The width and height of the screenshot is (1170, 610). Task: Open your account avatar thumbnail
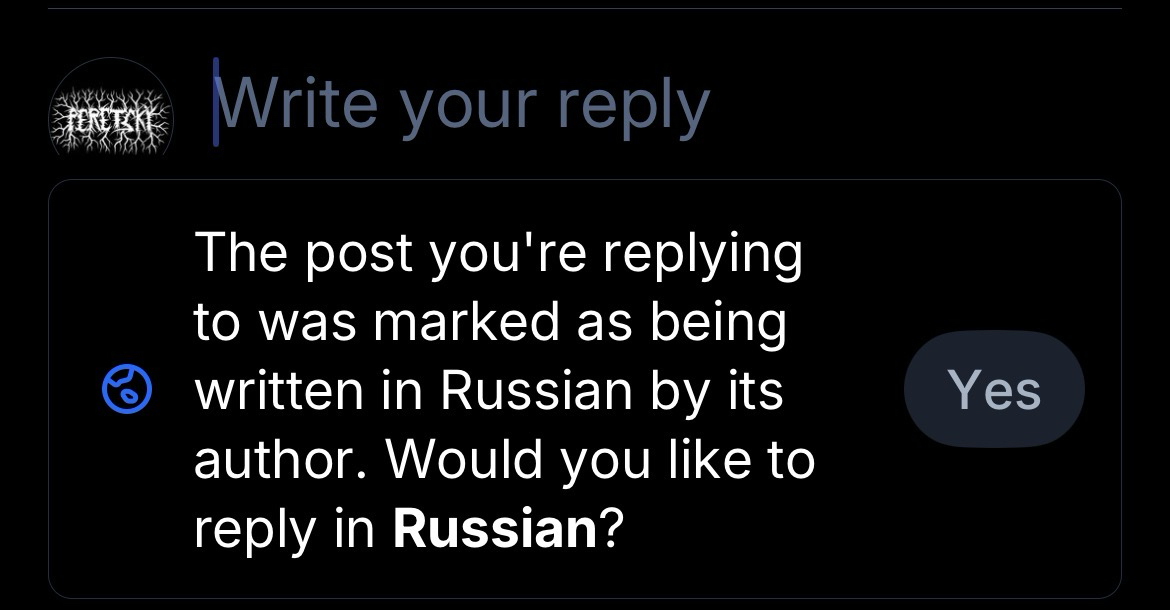[111, 118]
